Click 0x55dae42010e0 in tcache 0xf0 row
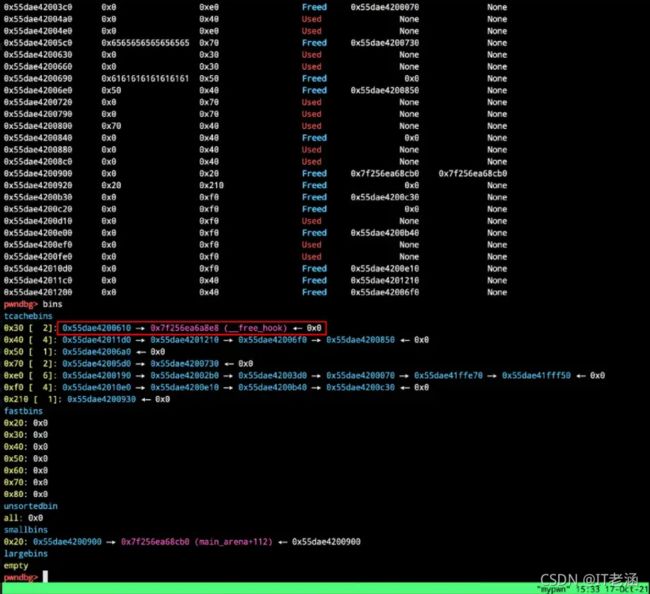Viewport: 650px width, 594px height. [x=97, y=387]
